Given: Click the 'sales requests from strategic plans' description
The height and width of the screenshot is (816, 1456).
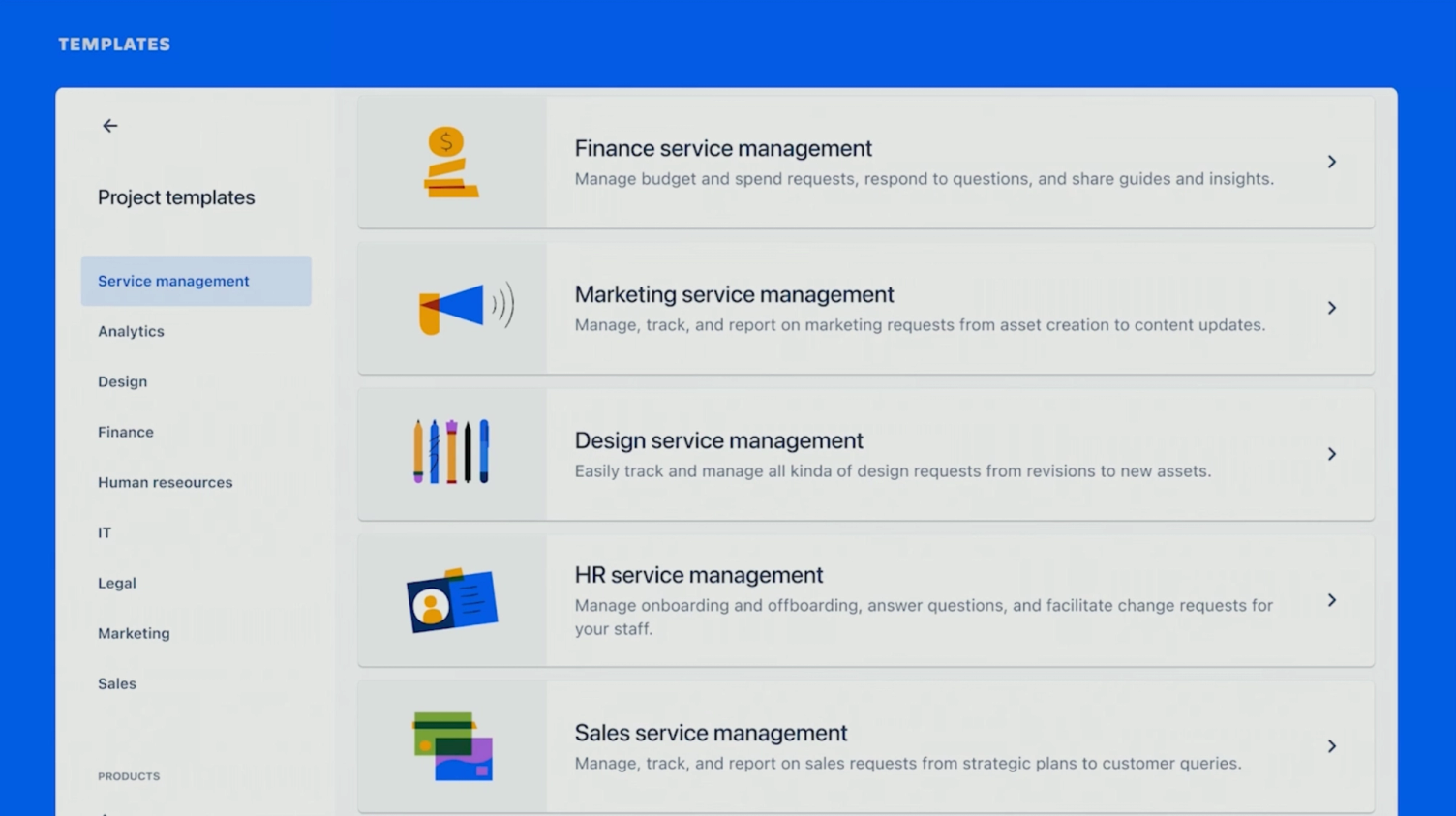Looking at the screenshot, I should (x=908, y=764).
